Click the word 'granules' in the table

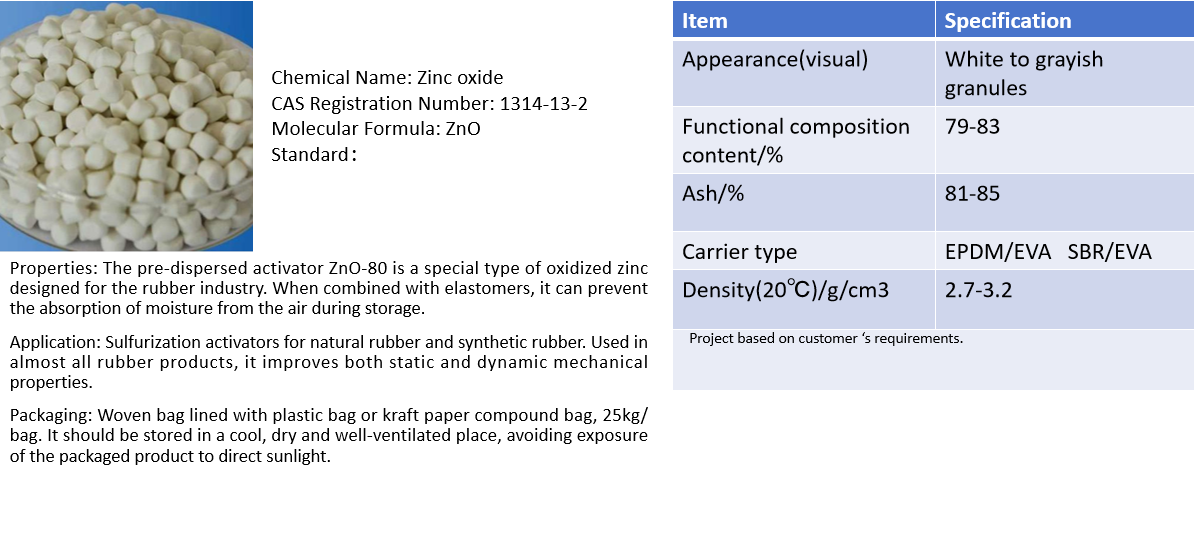(x=986, y=88)
